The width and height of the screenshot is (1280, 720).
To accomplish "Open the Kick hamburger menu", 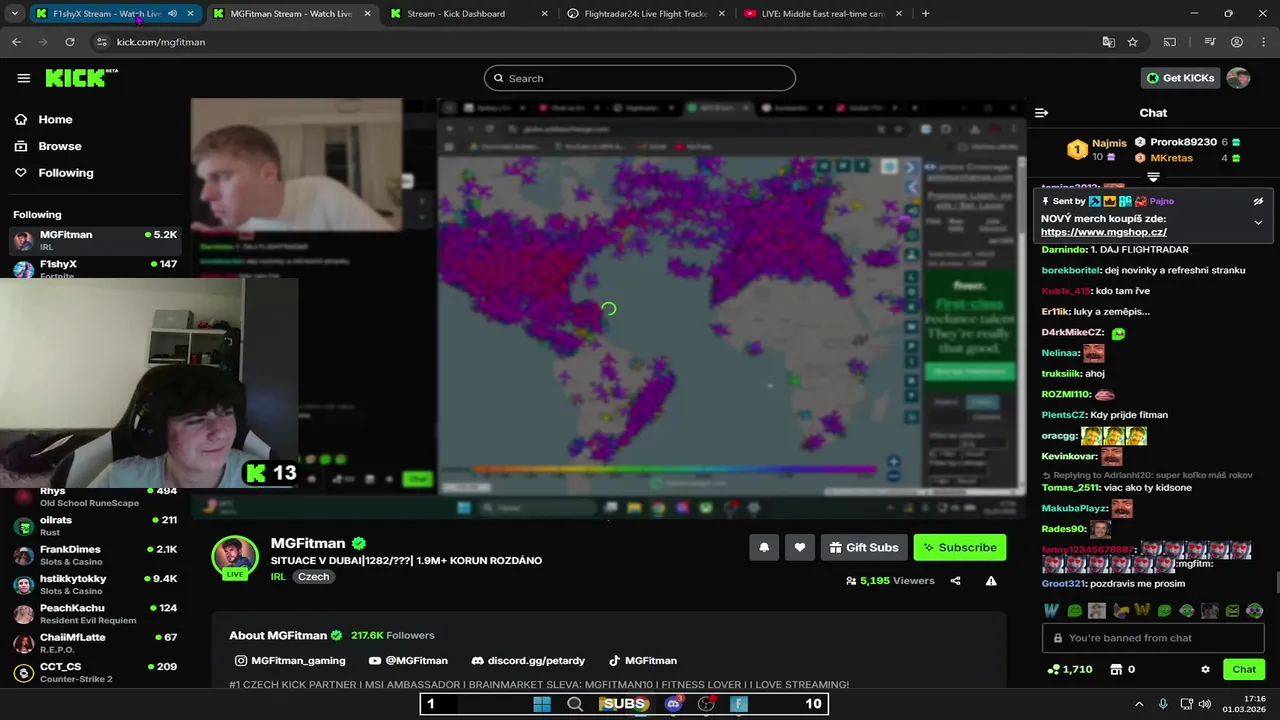I will point(23,78).
